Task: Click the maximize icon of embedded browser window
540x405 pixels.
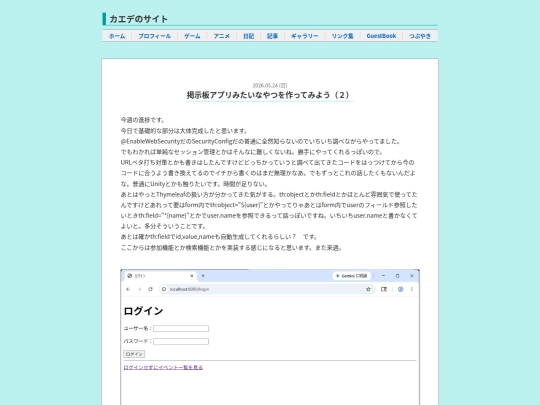Action: 397,276
